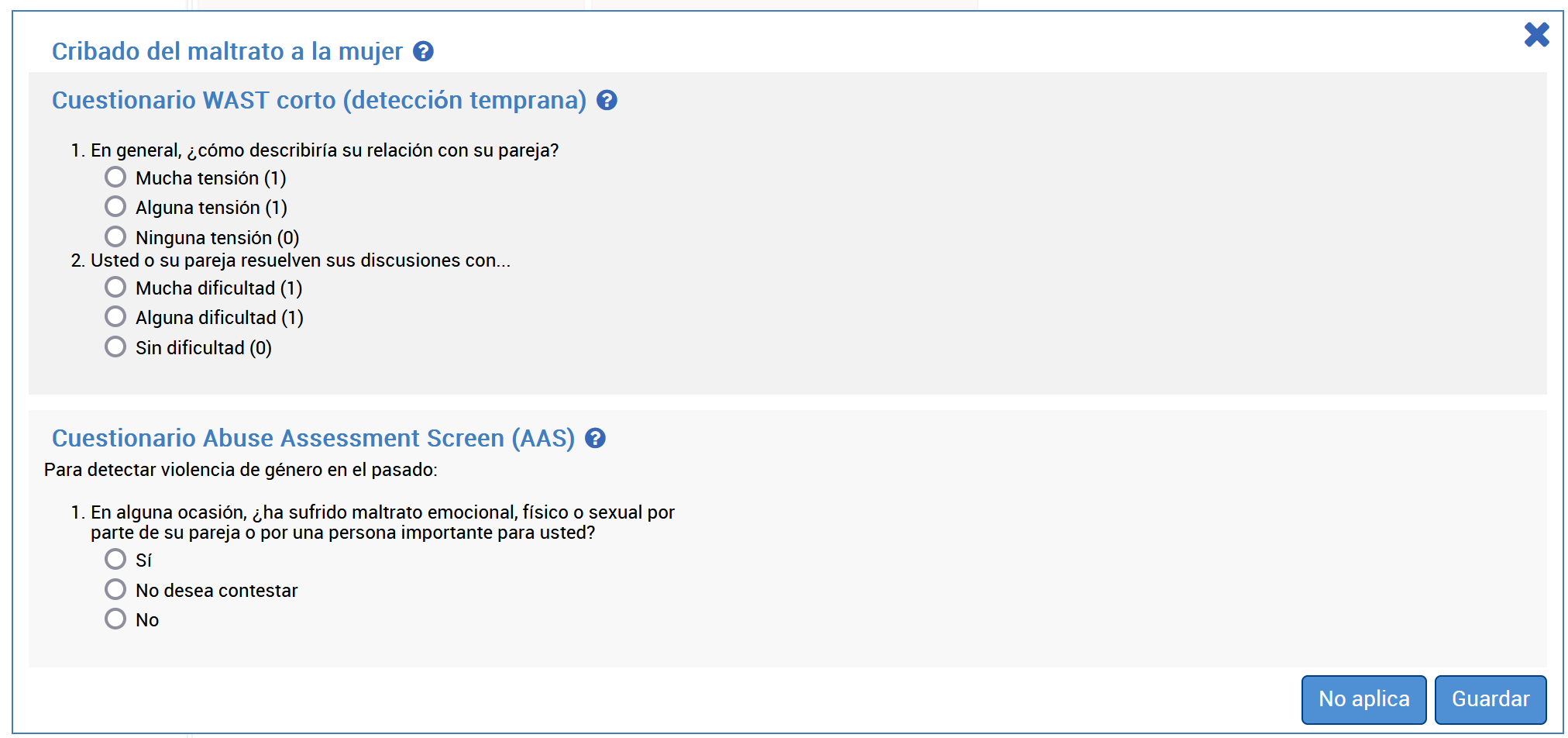Select 'Mucha tensión (1)' option

[115, 178]
